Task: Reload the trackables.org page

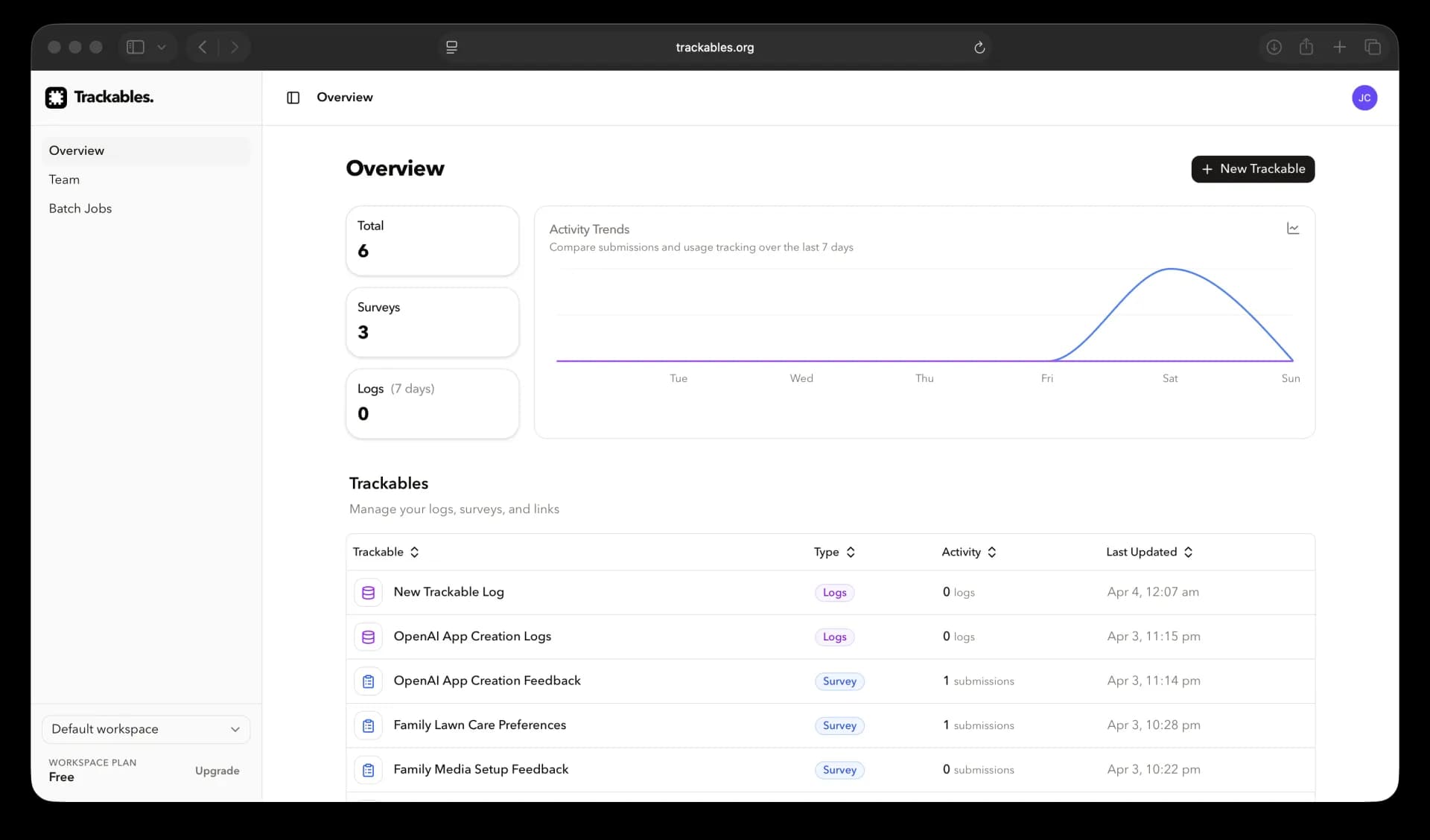Action: [979, 47]
